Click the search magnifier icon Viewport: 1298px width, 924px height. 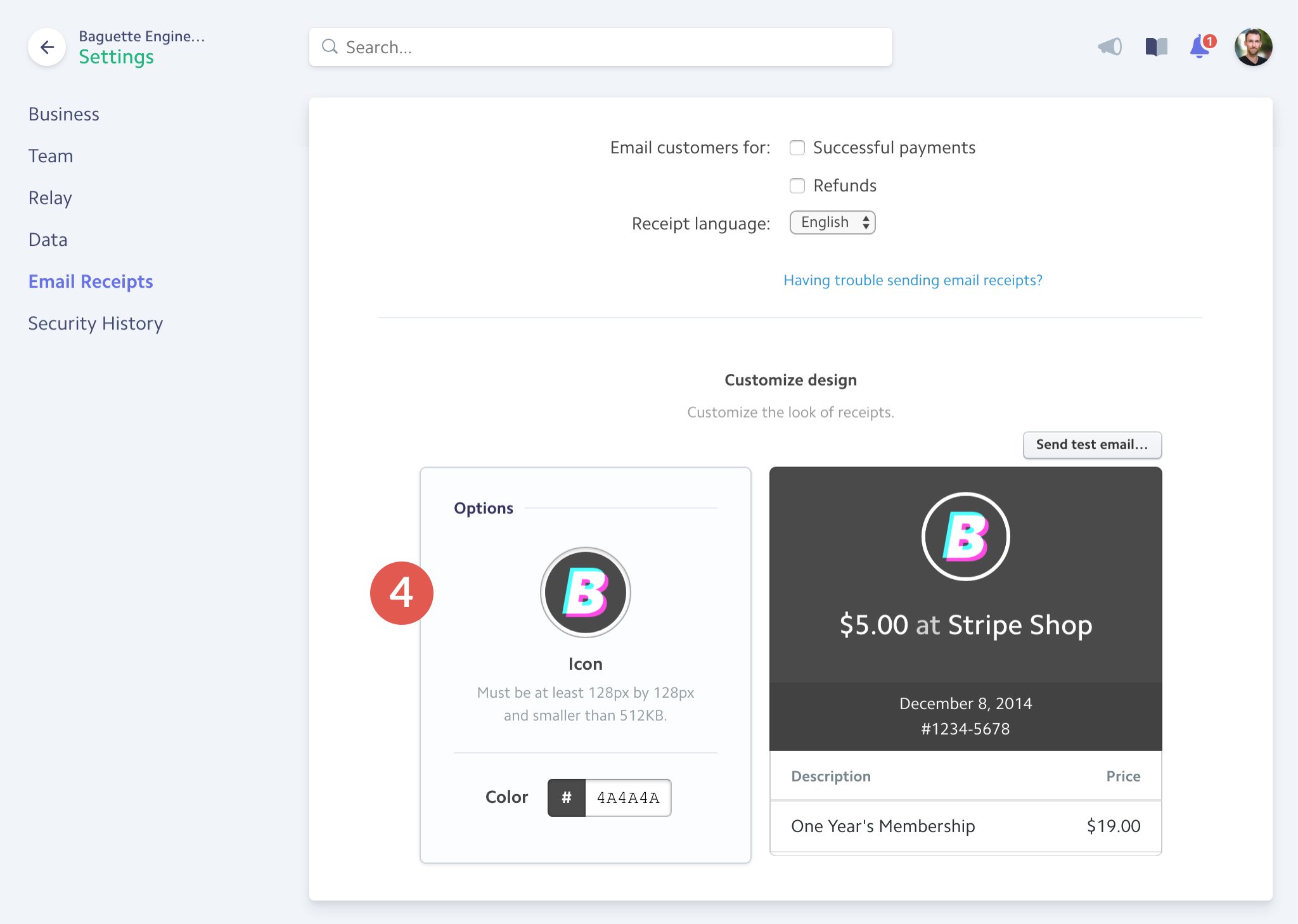[x=330, y=47]
